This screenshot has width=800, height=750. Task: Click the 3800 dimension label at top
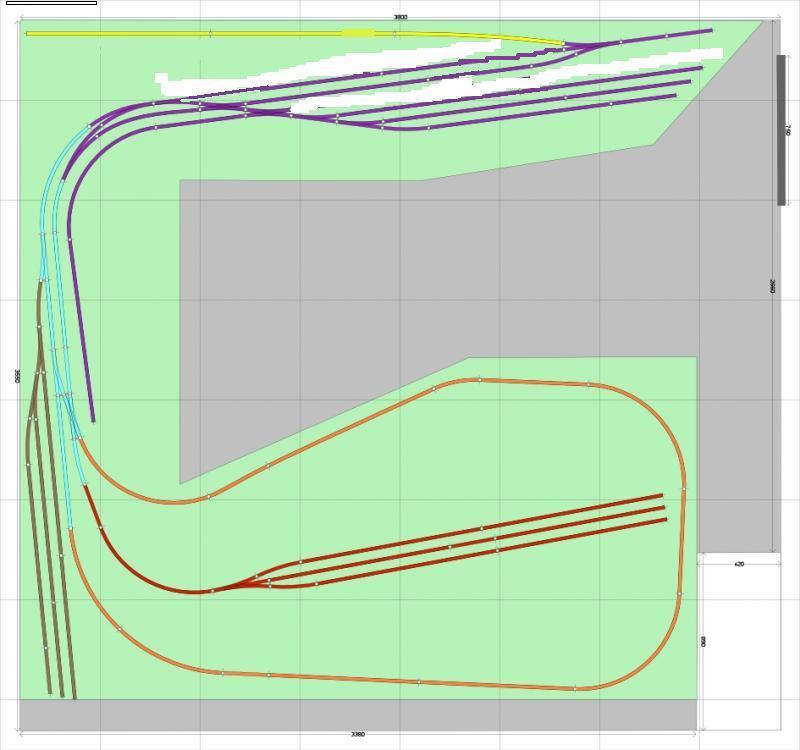401,17
